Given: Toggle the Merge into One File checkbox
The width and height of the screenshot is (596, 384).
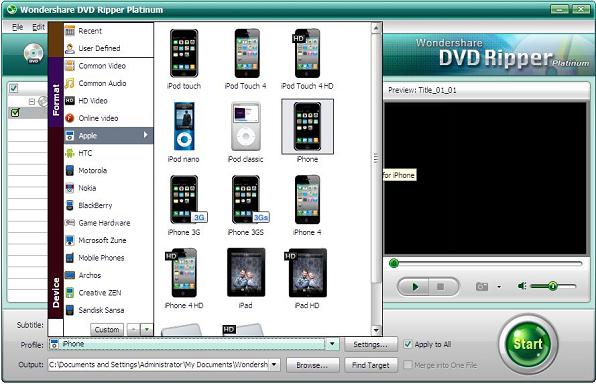Looking at the screenshot, I should [407, 365].
